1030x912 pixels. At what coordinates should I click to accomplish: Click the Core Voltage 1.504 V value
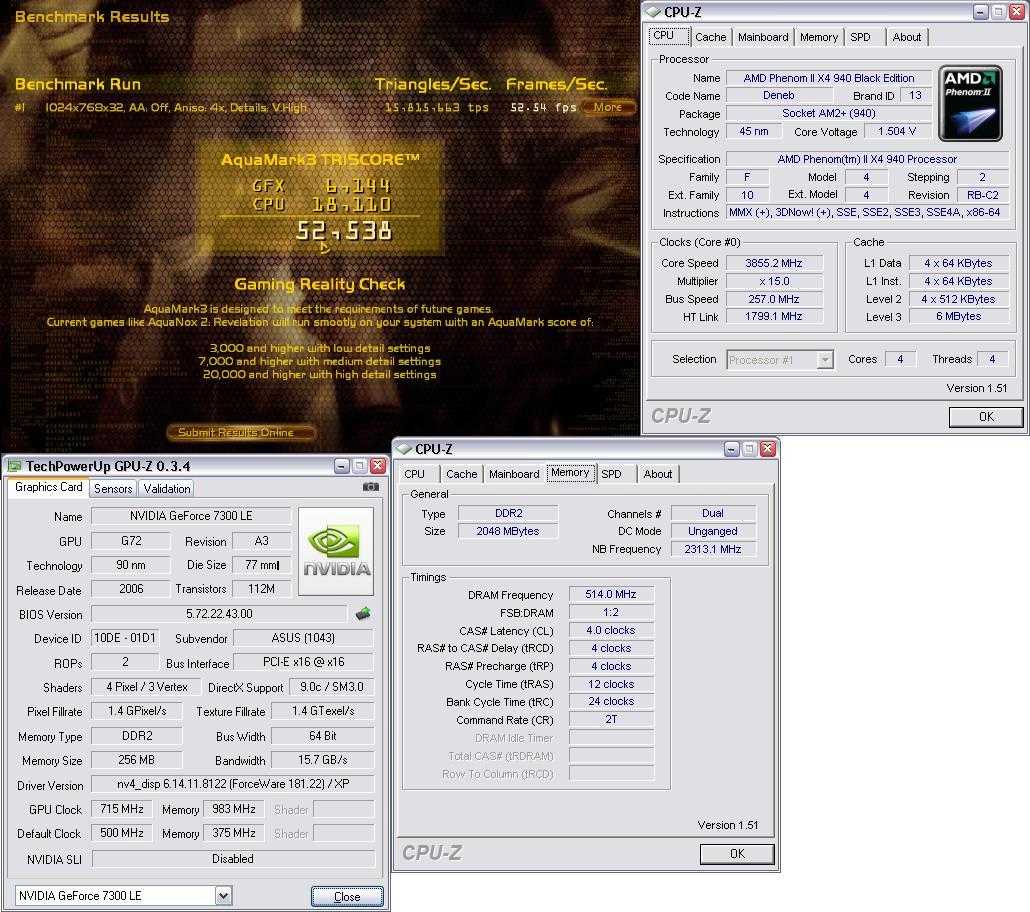897,131
